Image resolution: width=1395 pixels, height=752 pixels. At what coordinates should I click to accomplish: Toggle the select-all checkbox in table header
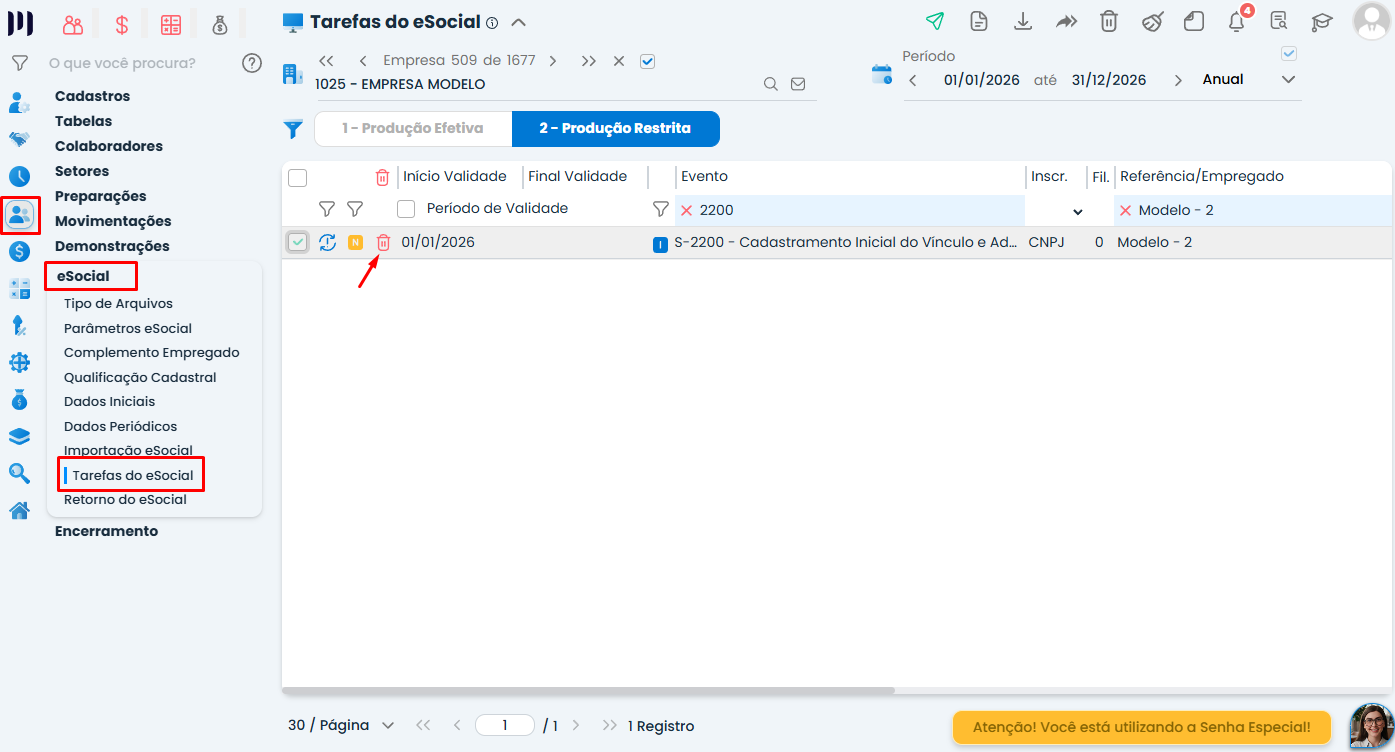pyautogui.click(x=297, y=177)
